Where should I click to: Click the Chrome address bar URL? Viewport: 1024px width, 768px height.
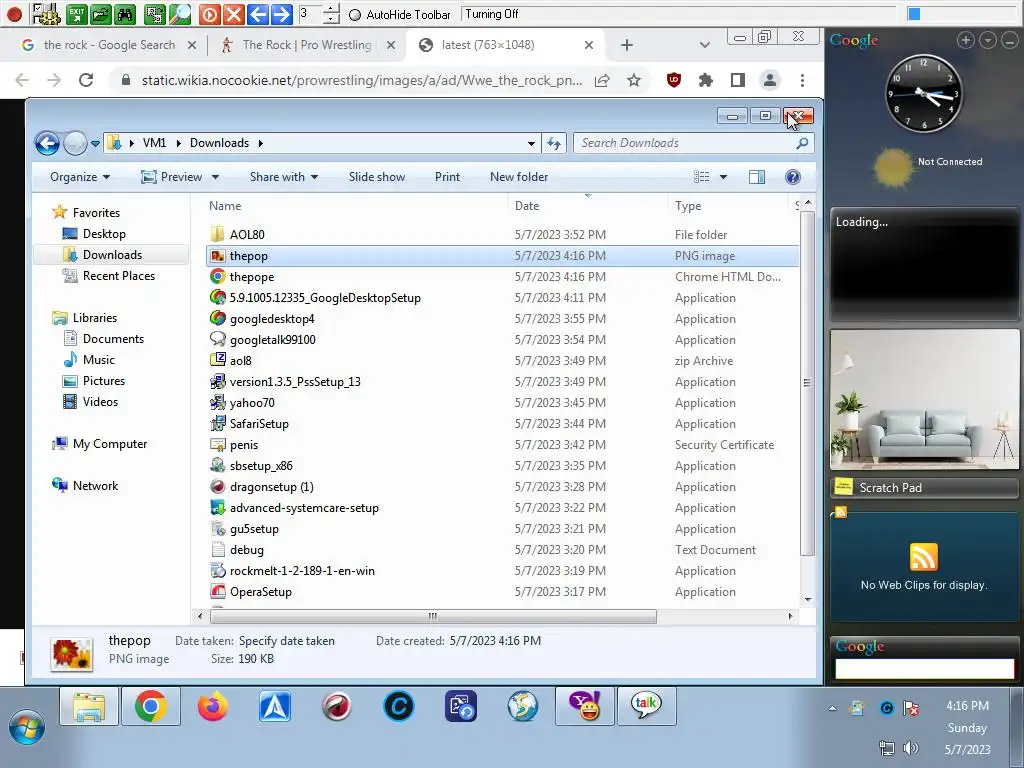coord(362,80)
